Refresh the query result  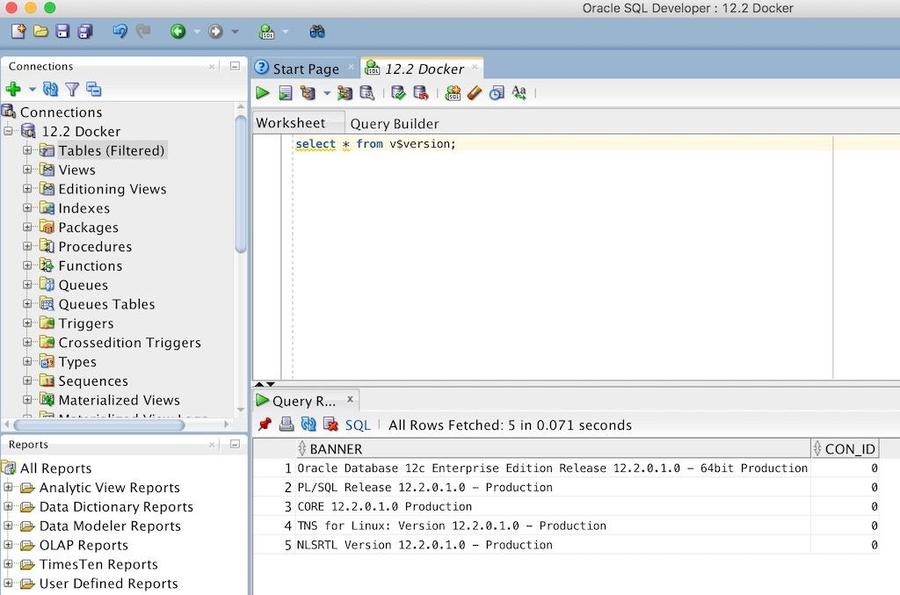click(x=308, y=425)
